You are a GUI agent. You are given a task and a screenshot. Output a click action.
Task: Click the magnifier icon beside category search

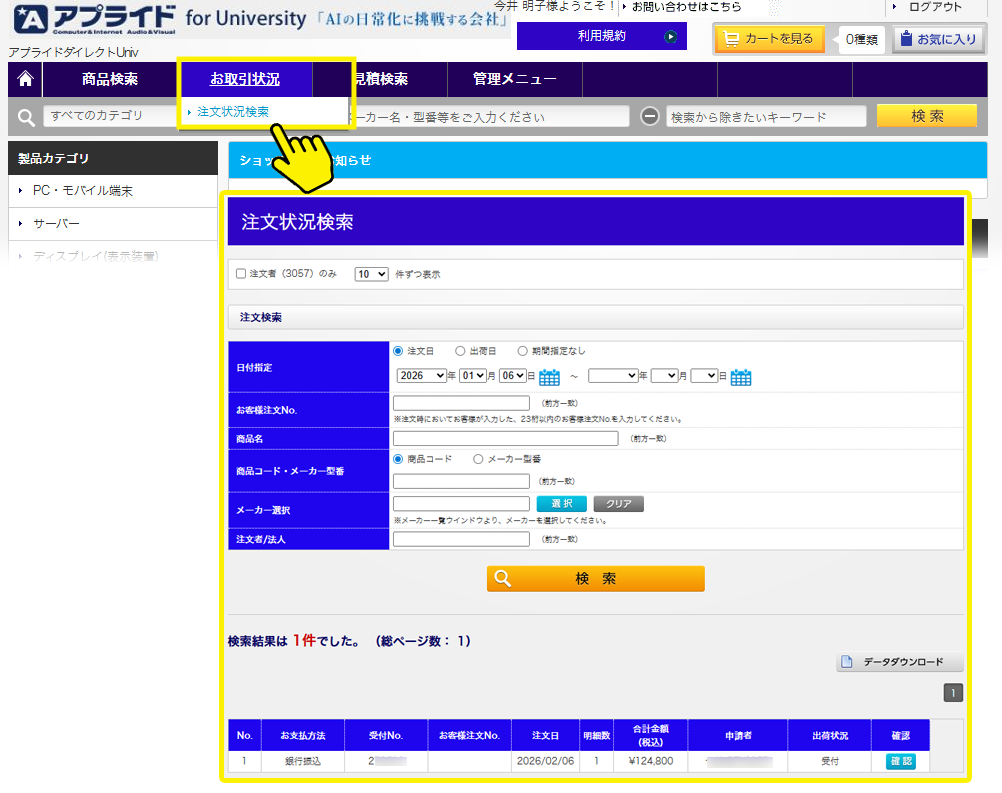26,116
